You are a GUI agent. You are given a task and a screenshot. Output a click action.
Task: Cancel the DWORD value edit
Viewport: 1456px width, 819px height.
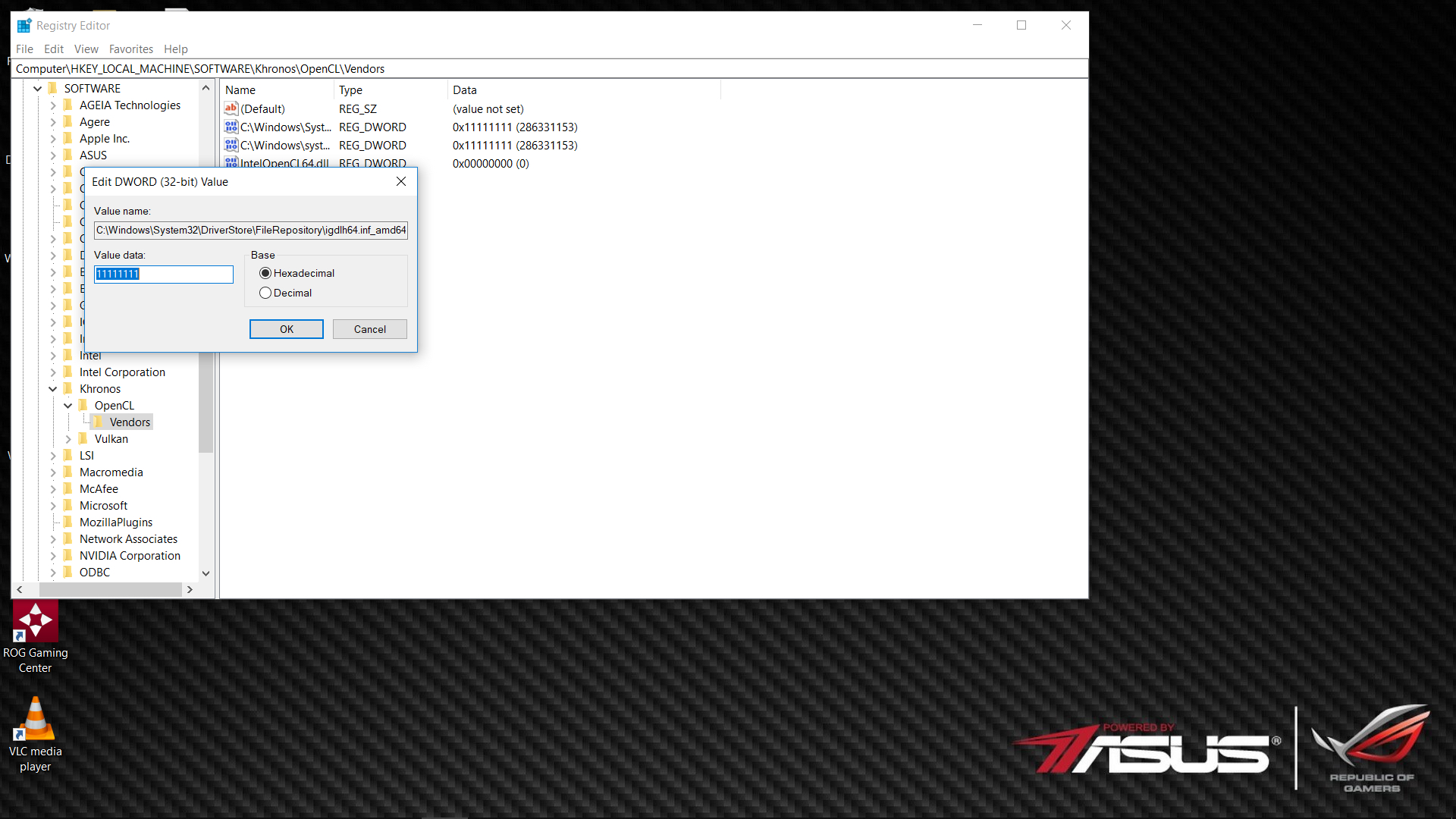click(370, 329)
